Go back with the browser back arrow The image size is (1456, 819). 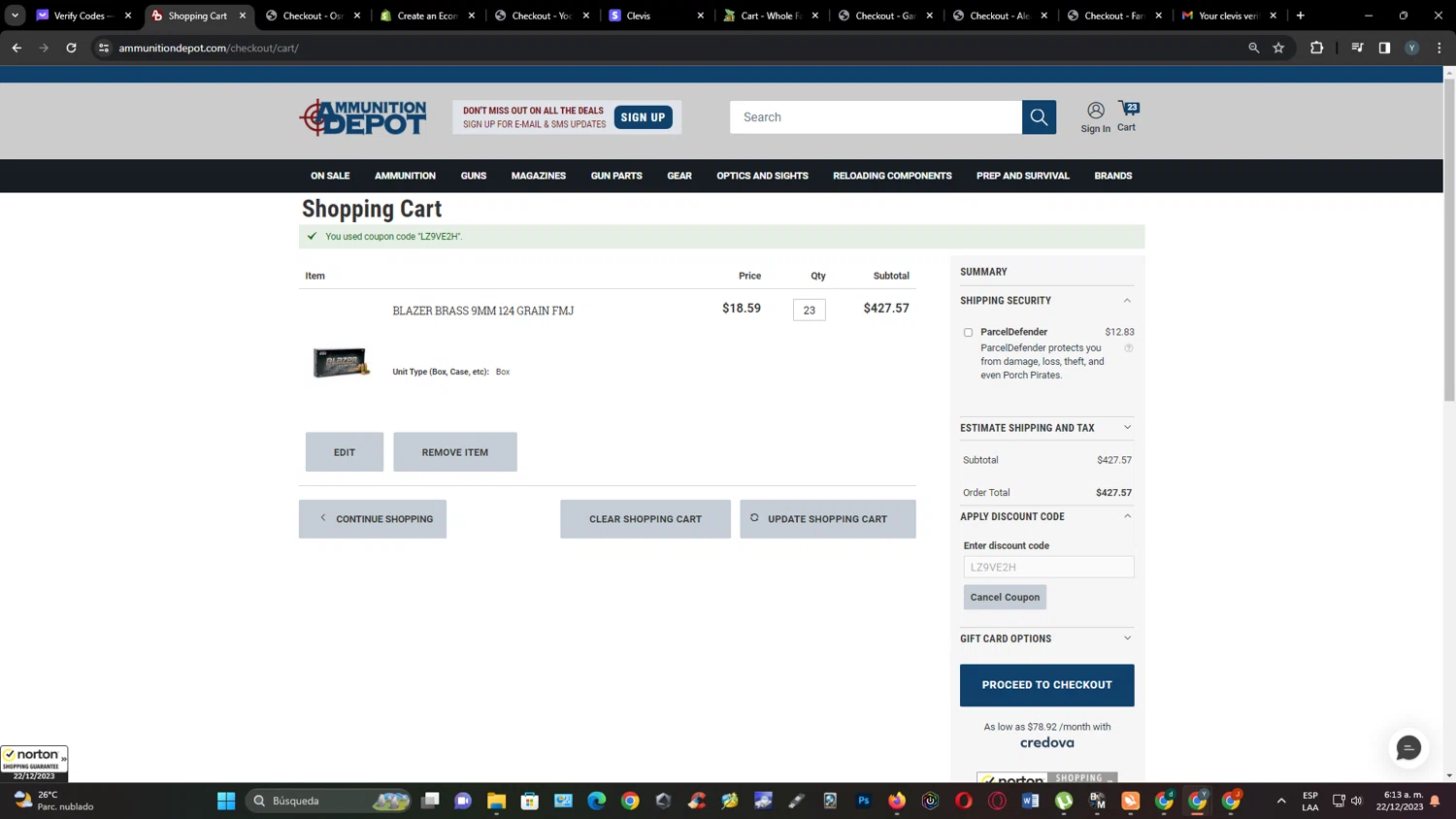click(17, 48)
